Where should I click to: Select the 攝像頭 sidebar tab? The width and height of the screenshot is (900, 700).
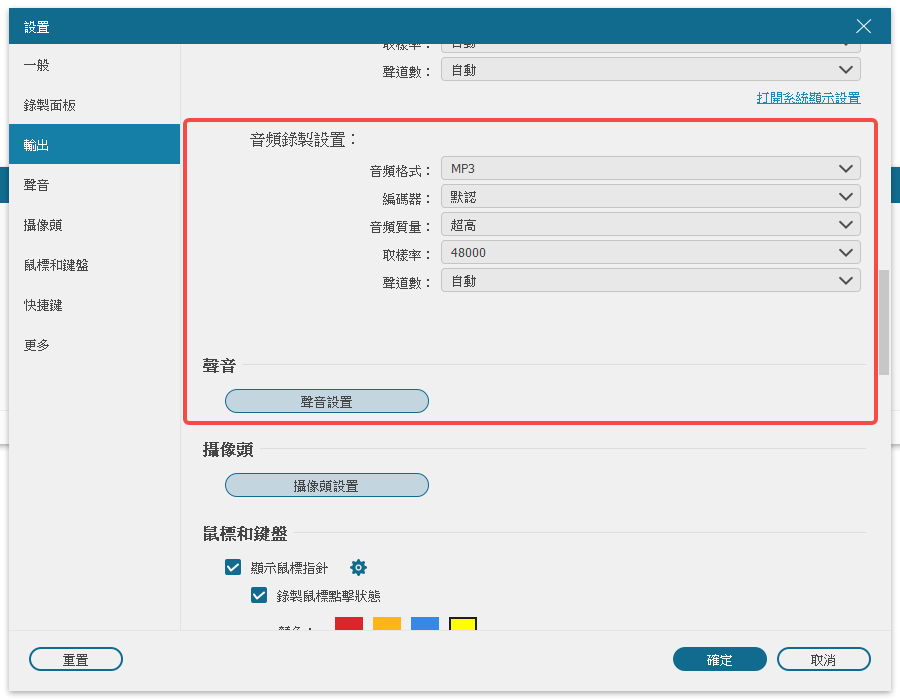pos(95,225)
